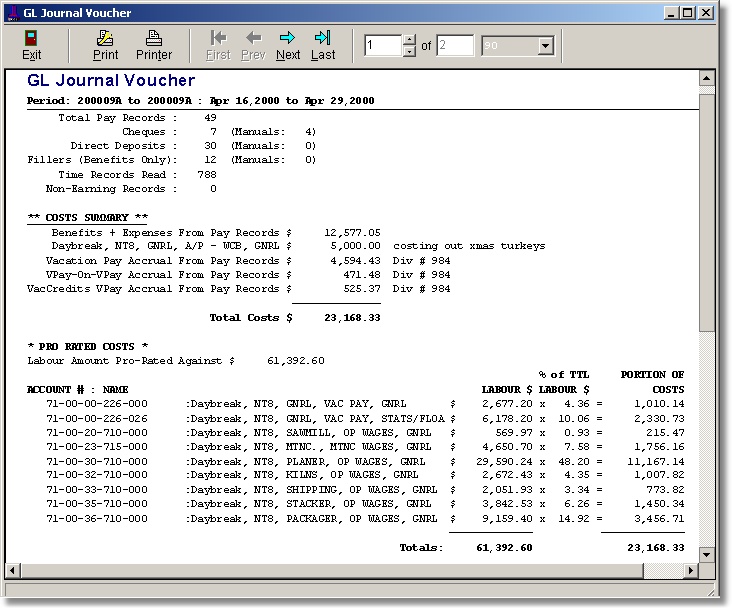Click Labour Amount Pro-Rated value 61,392.60

coord(296,361)
